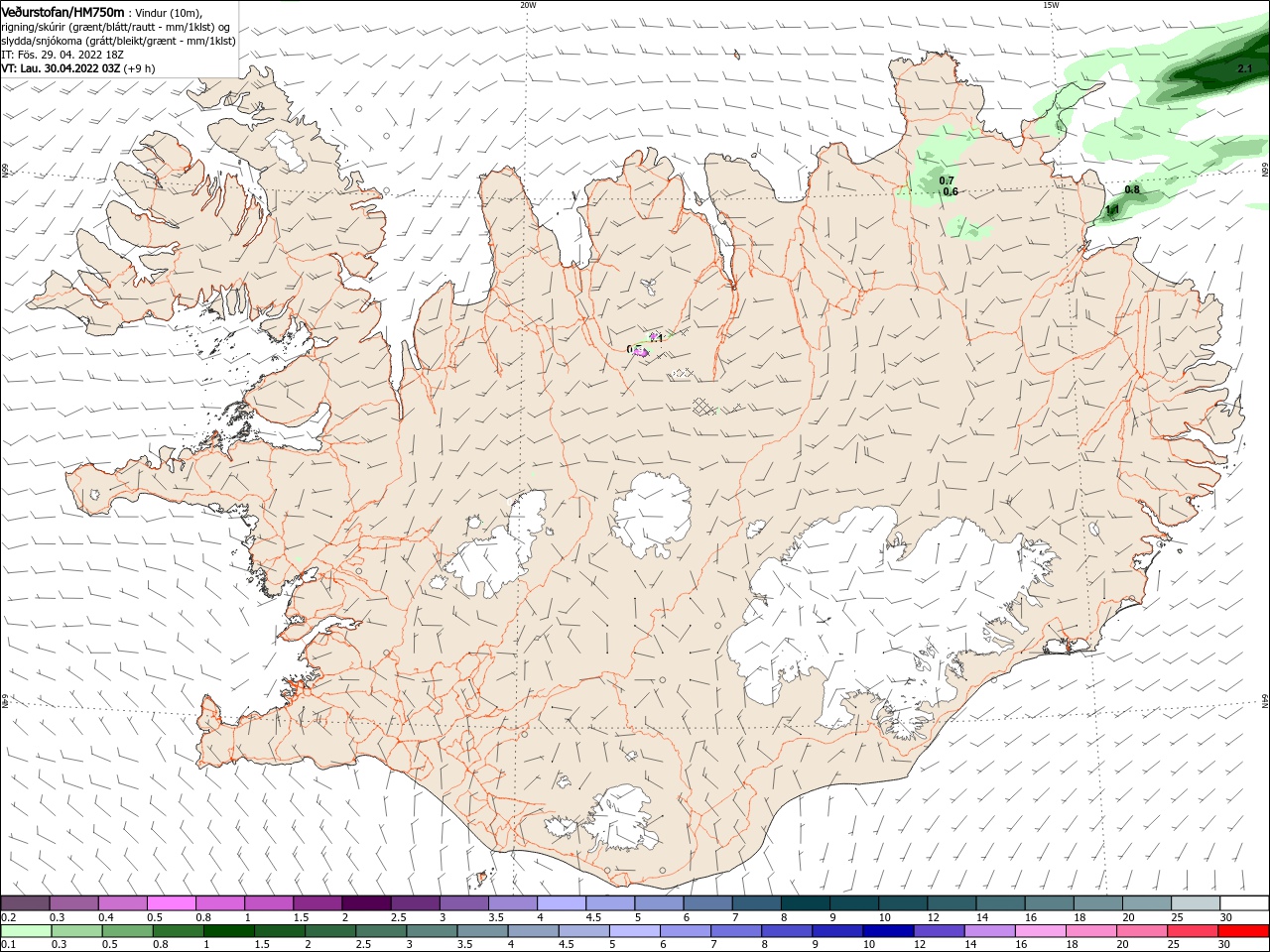Select the palest green swatch starting at 0.1
1270x952 pixels.
click(26, 931)
